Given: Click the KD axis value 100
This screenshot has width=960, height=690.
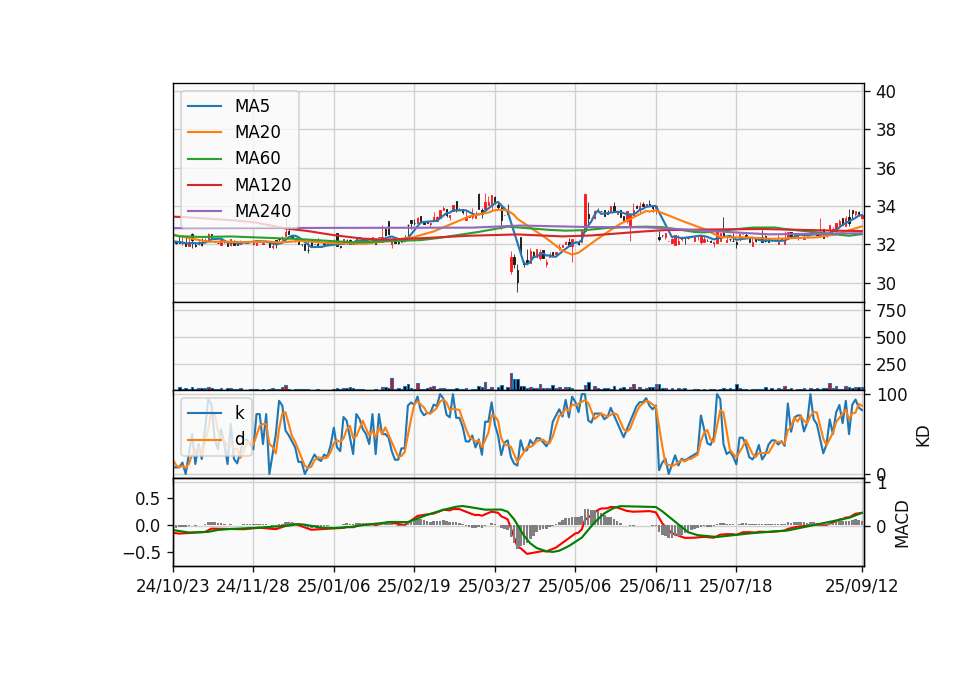Looking at the screenshot, I should pos(891,395).
